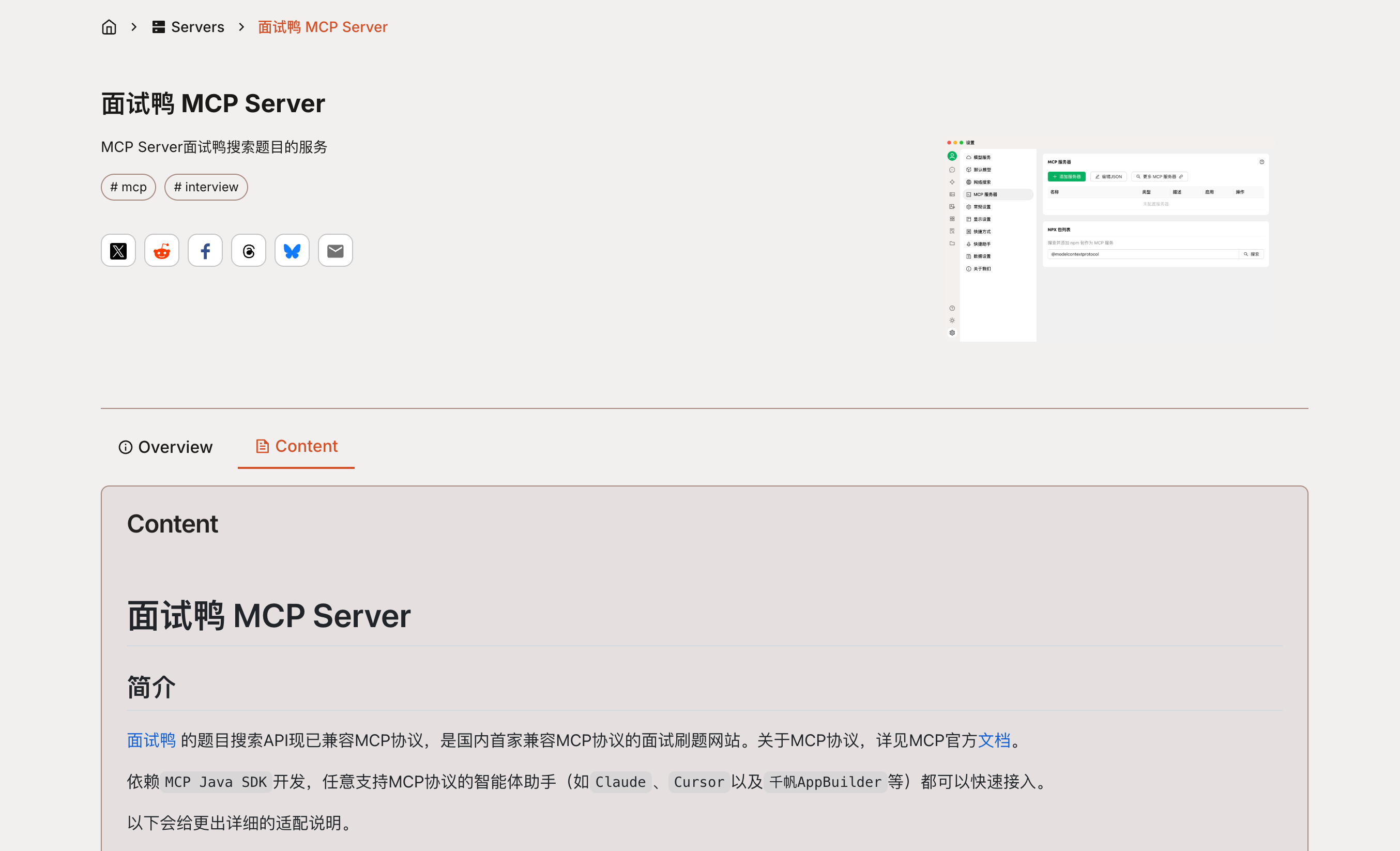Click the home icon in breadcrumb

[x=109, y=27]
